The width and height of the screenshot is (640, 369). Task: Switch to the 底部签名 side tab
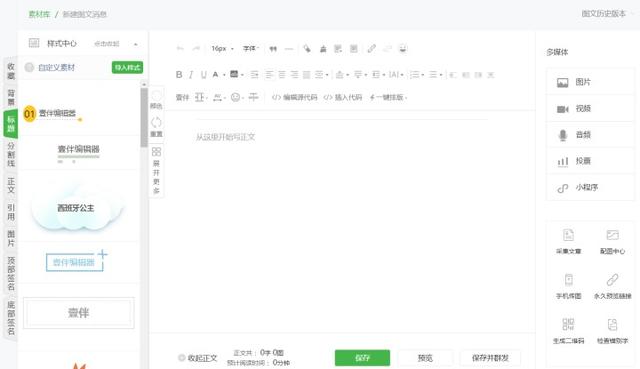pyautogui.click(x=11, y=318)
